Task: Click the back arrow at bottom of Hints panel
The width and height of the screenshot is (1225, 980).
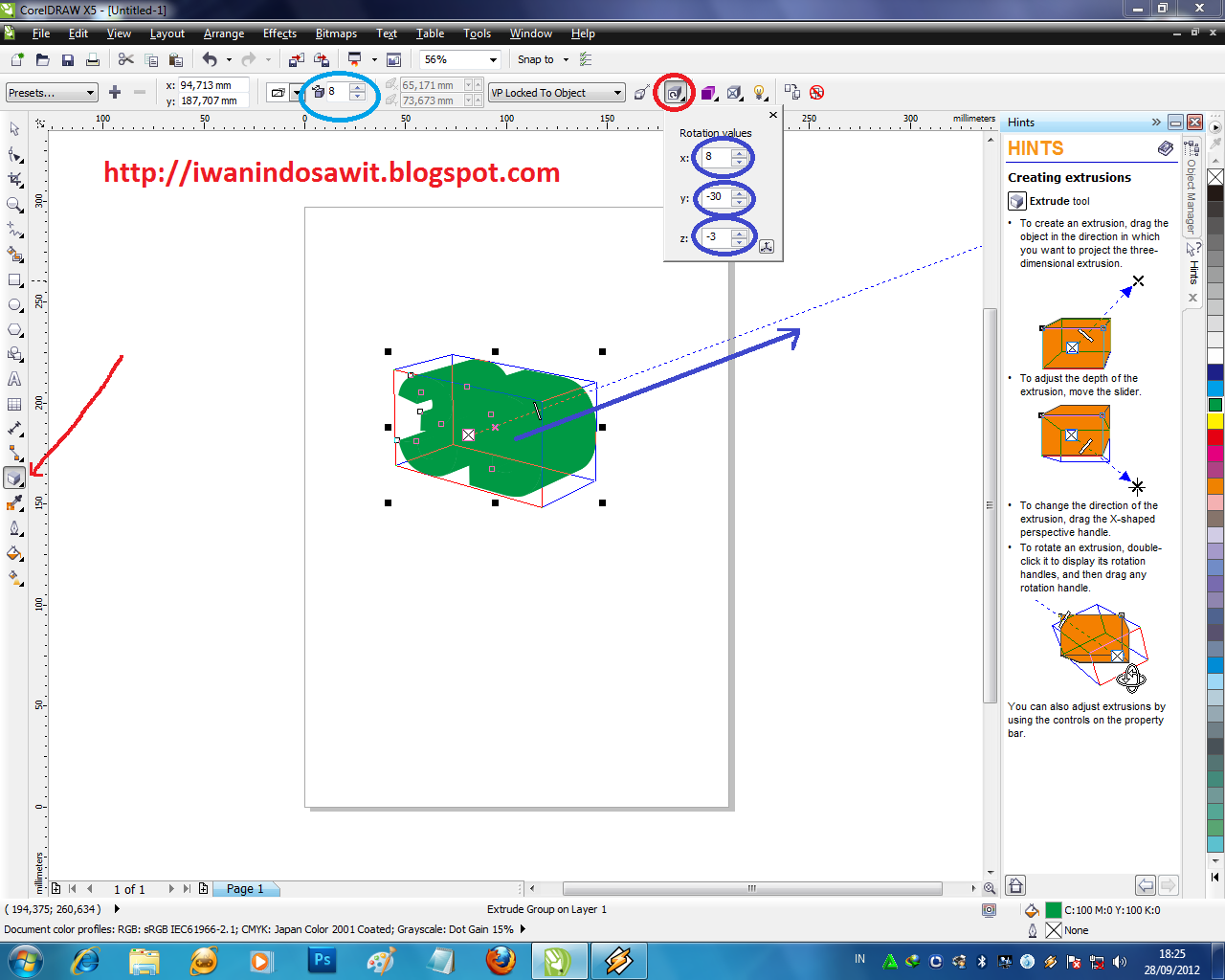Action: click(x=1147, y=885)
